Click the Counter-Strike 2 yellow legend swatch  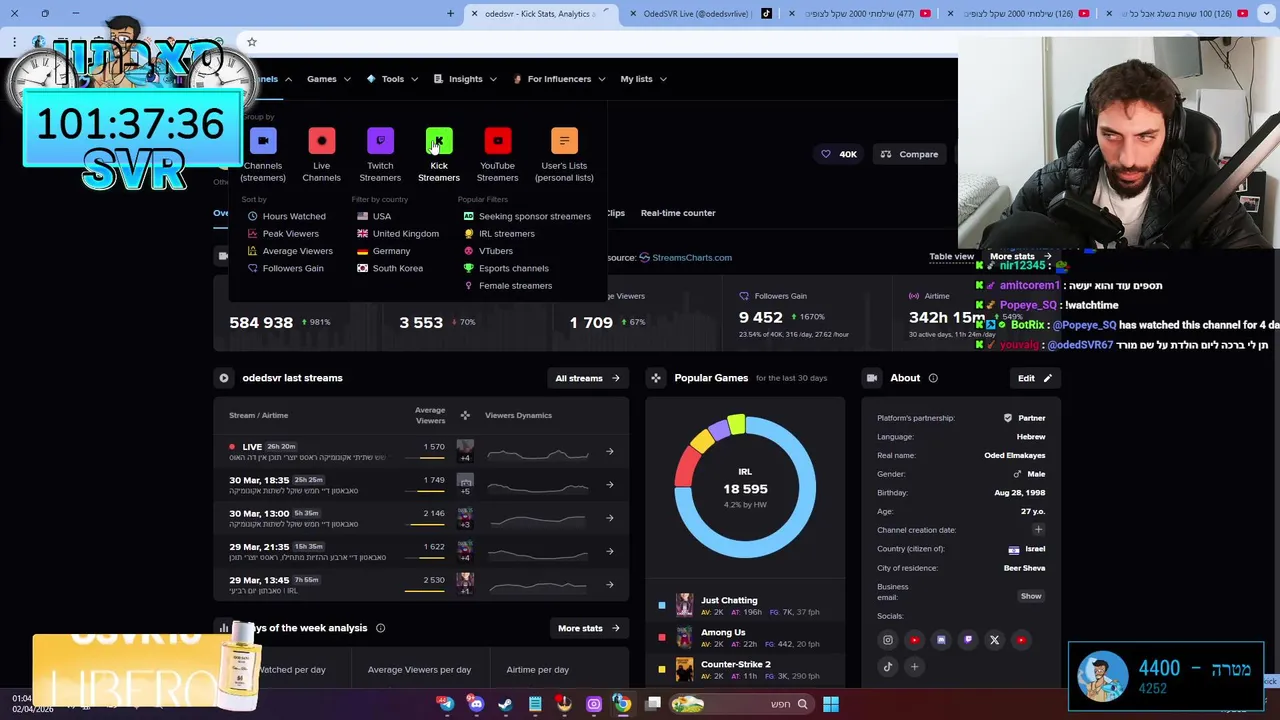tap(662, 669)
